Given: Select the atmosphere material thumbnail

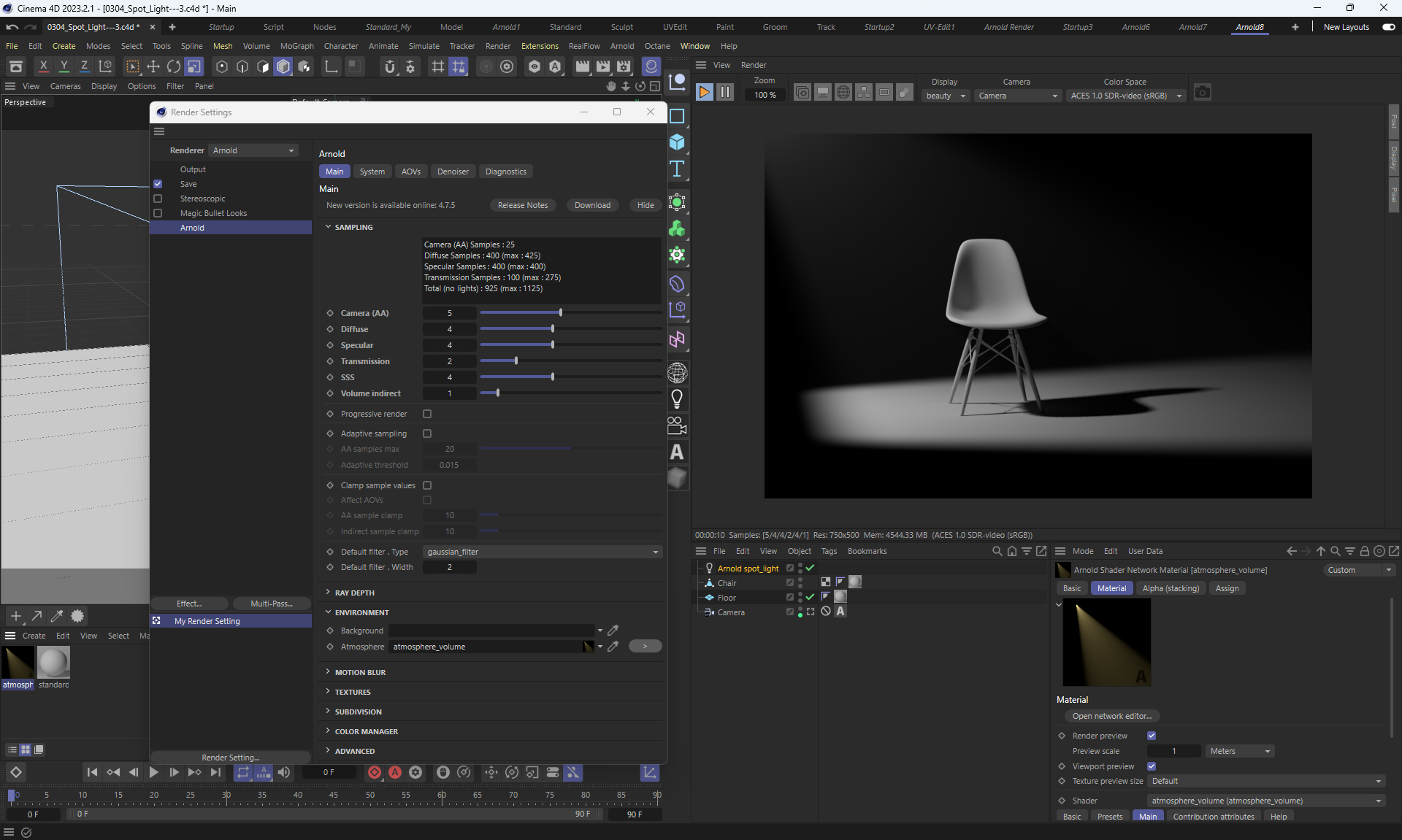Looking at the screenshot, I should [x=18, y=663].
